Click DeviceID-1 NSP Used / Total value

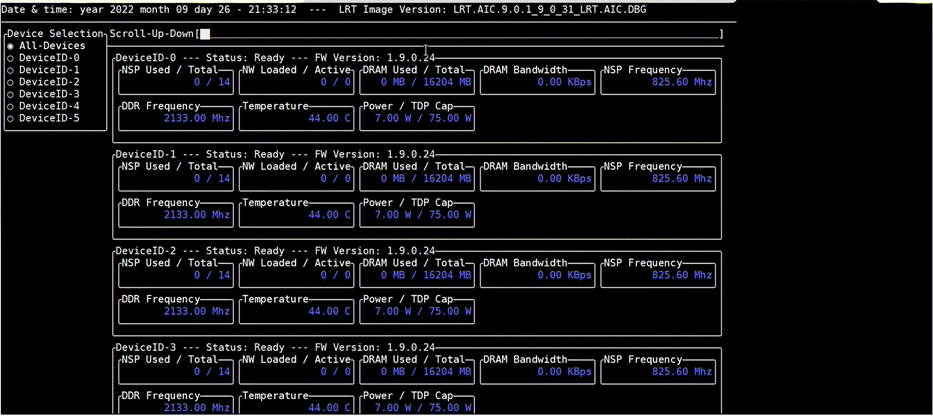point(212,179)
